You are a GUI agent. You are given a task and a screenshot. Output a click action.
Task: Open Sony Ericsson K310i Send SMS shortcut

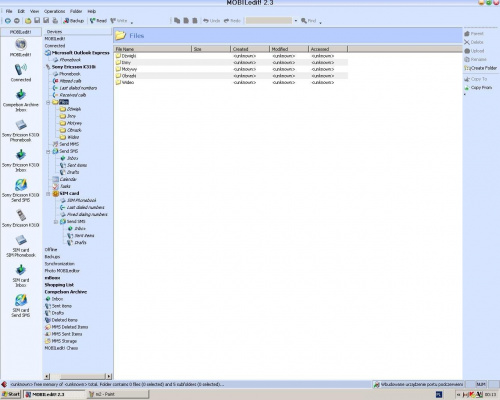(x=21, y=191)
